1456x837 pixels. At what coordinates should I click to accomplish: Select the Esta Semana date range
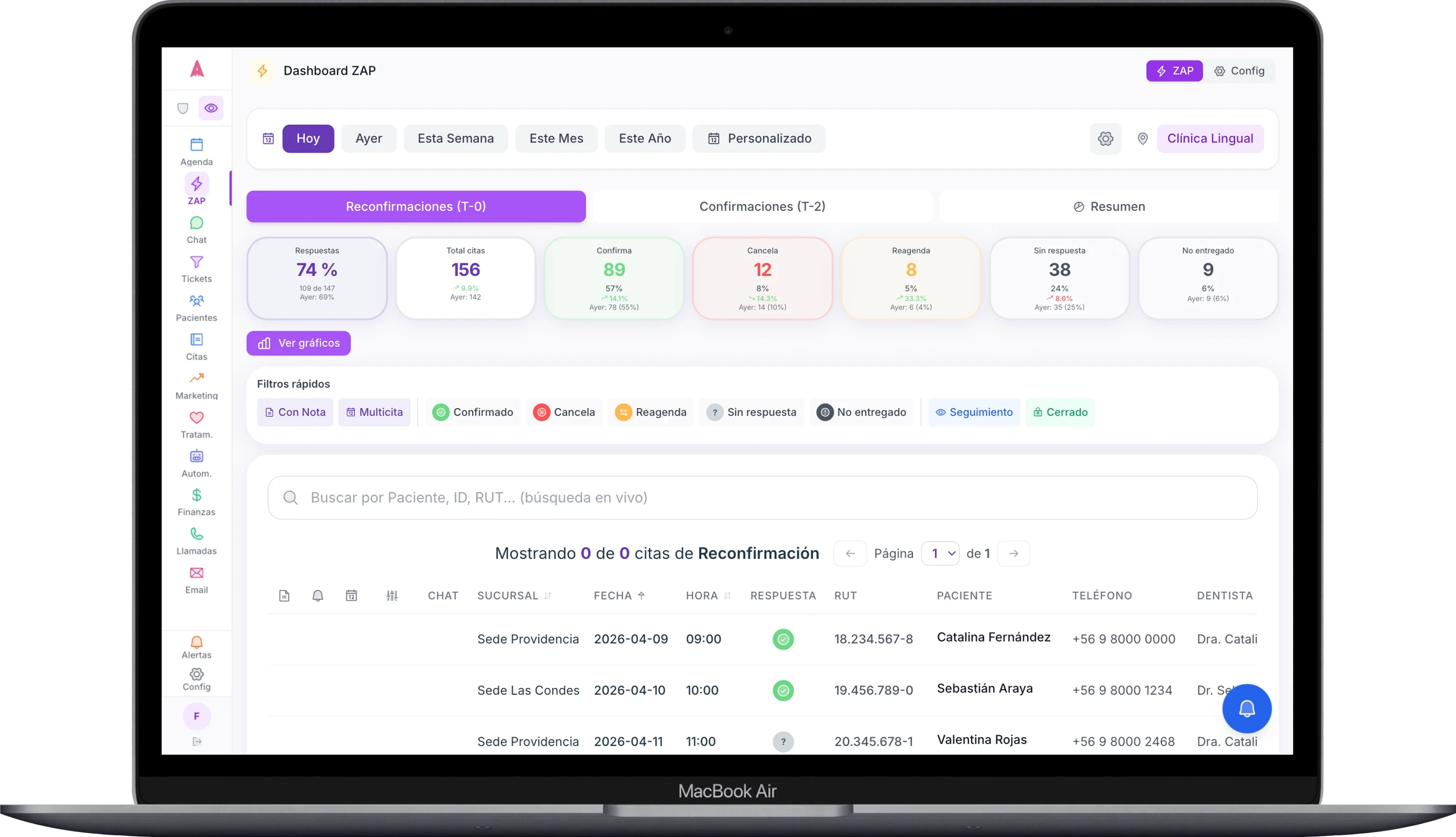(455, 139)
